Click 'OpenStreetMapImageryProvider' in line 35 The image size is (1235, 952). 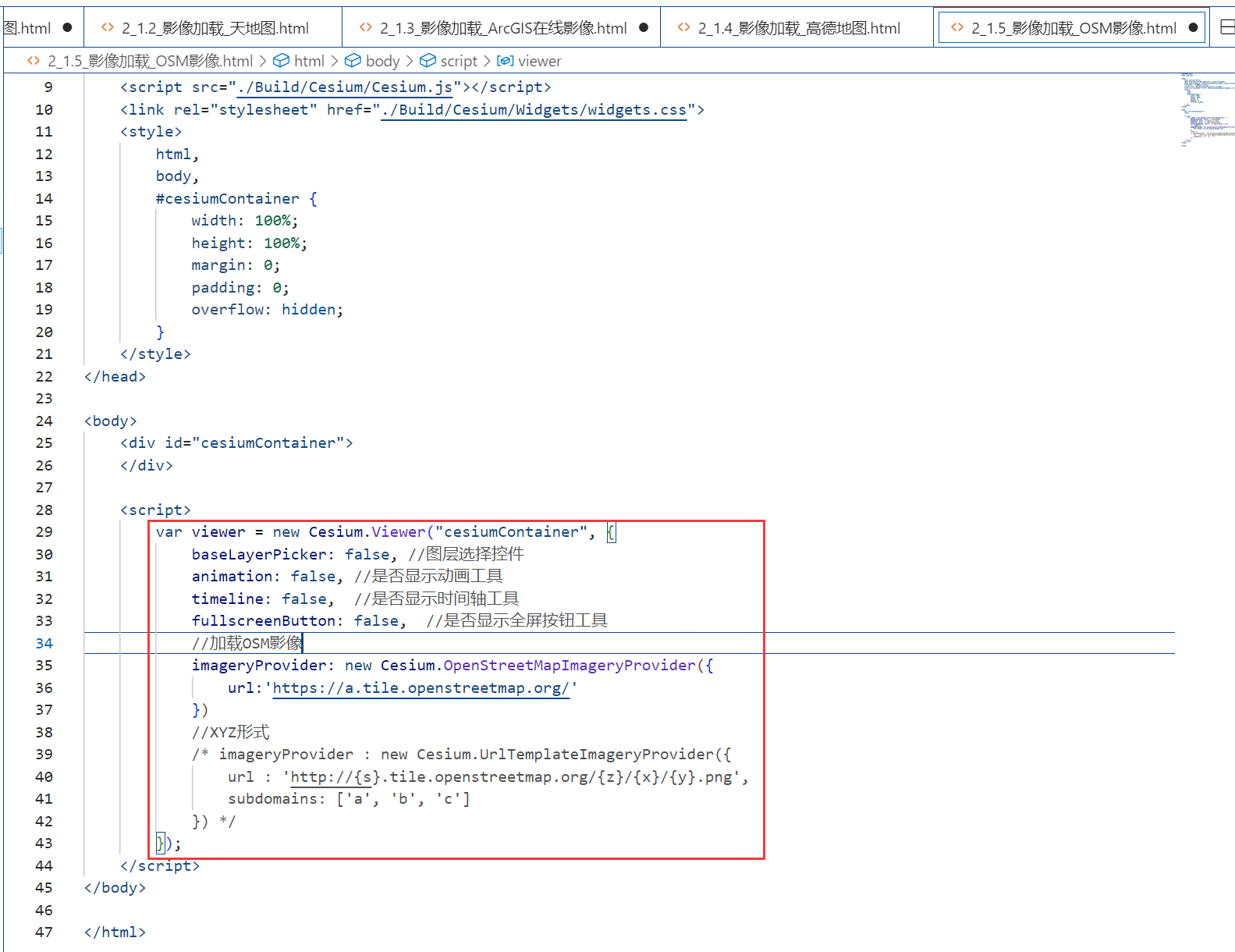pos(570,666)
